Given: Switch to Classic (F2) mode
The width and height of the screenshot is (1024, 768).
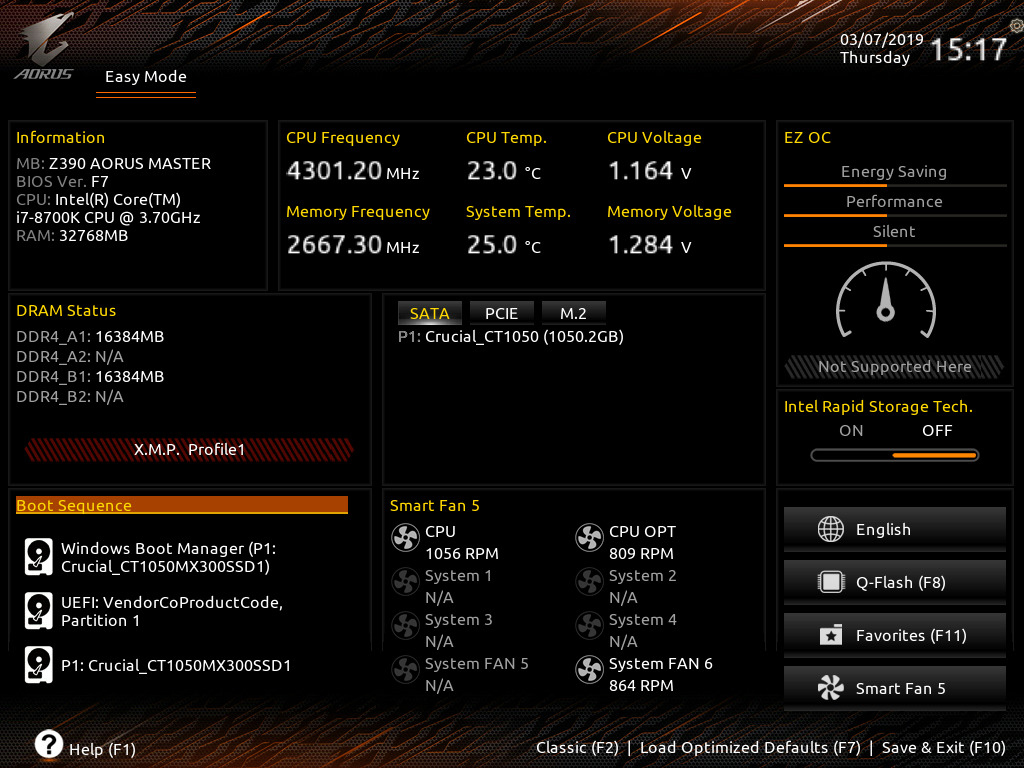Looking at the screenshot, I should coord(577,748).
